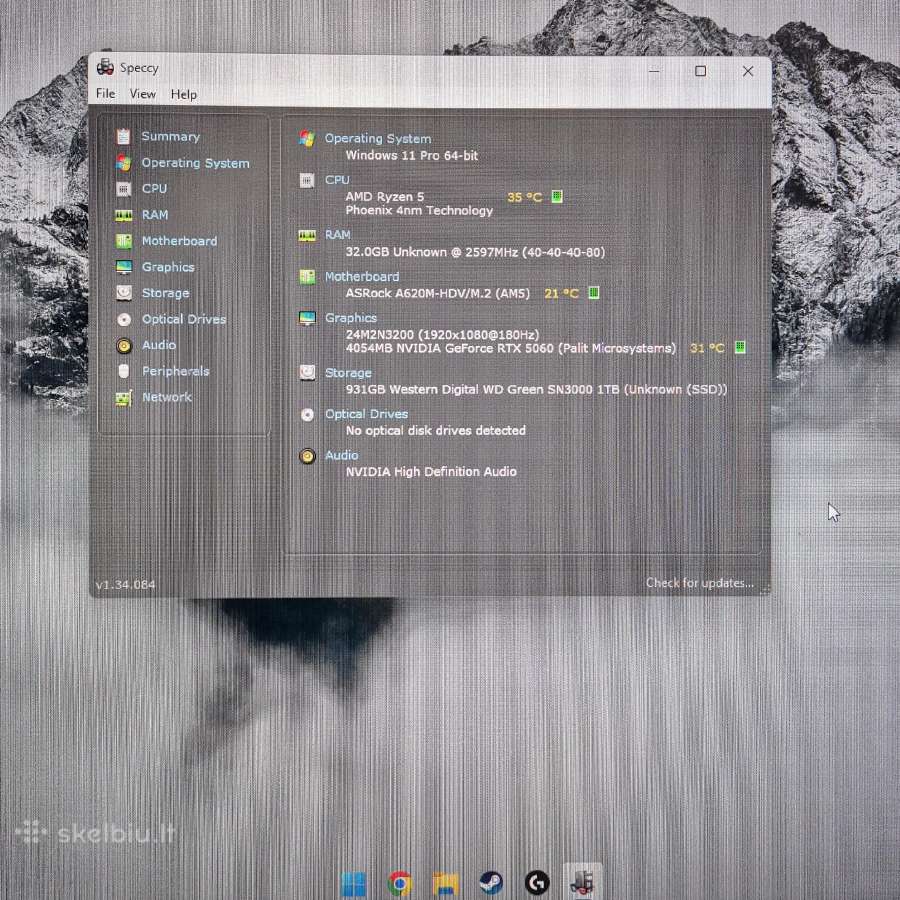Select Audio in the sidebar
The height and width of the screenshot is (900, 900).
click(x=159, y=345)
